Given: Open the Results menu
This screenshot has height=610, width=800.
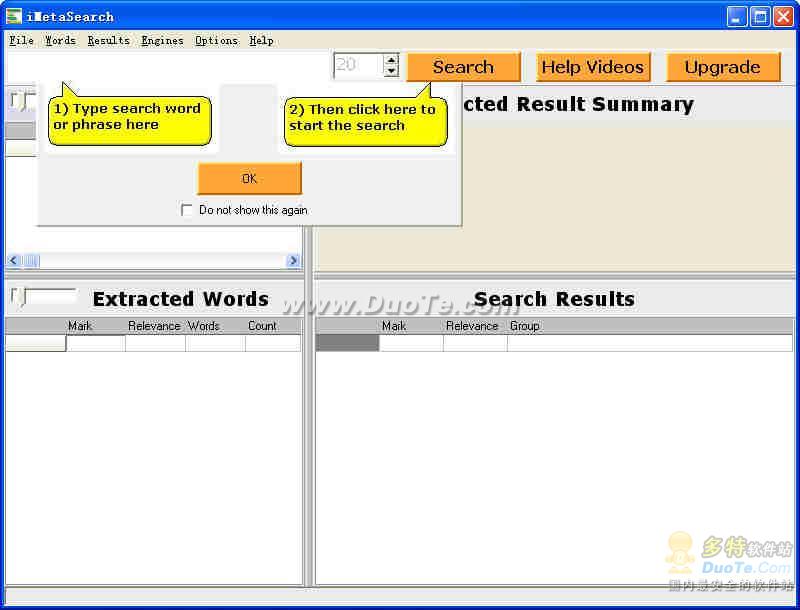Looking at the screenshot, I should [109, 40].
